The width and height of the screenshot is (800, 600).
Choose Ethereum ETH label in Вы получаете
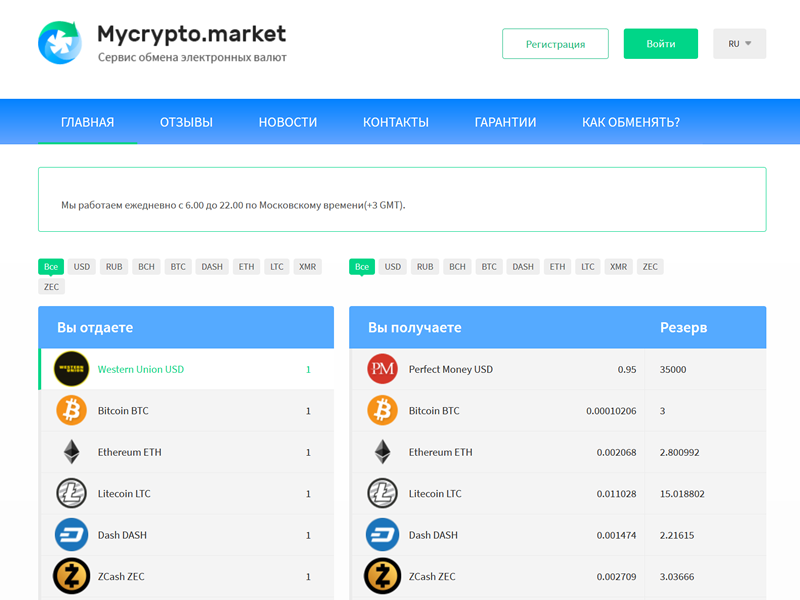(x=440, y=452)
